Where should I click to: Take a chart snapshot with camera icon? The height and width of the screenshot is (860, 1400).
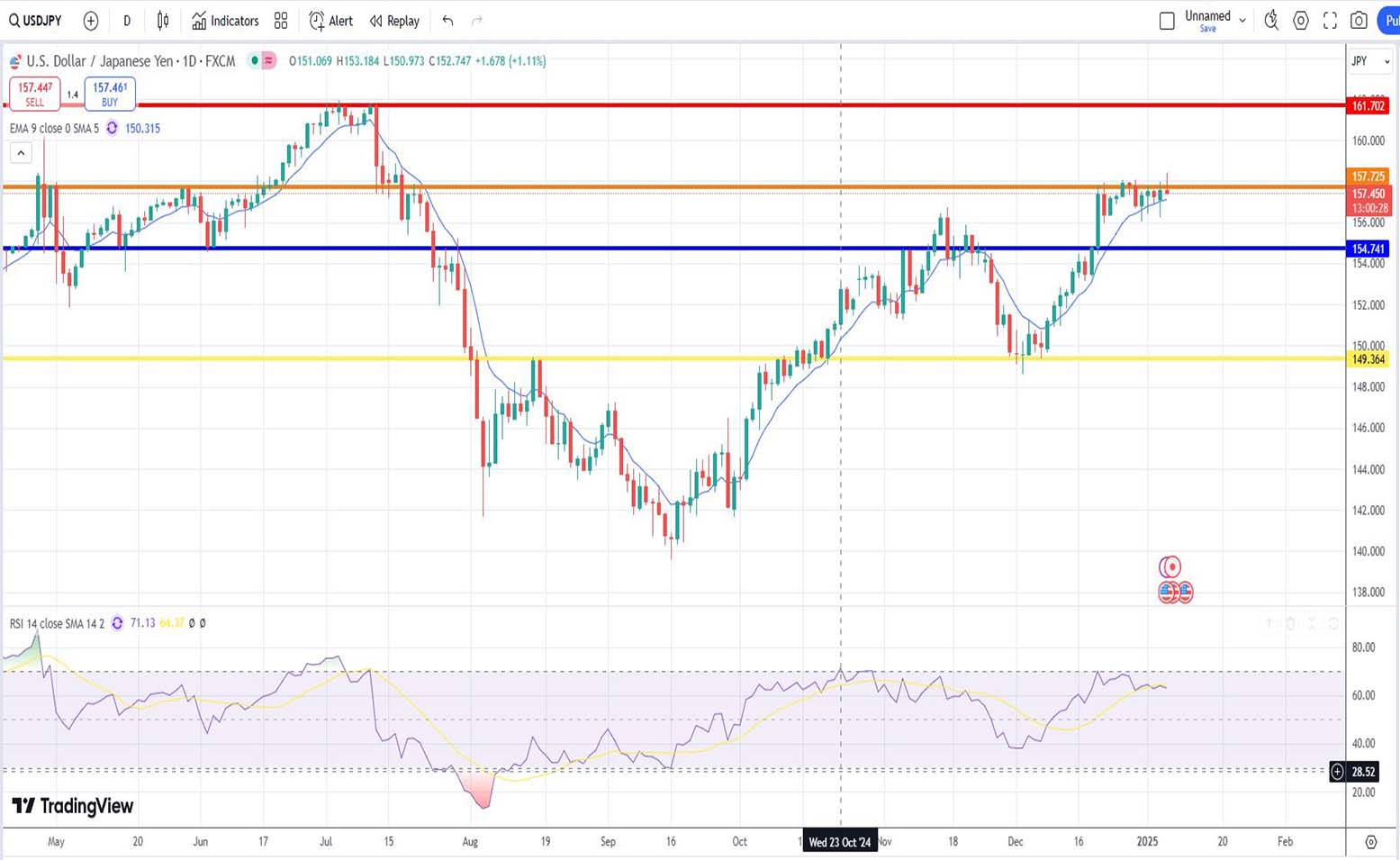coord(1359,21)
